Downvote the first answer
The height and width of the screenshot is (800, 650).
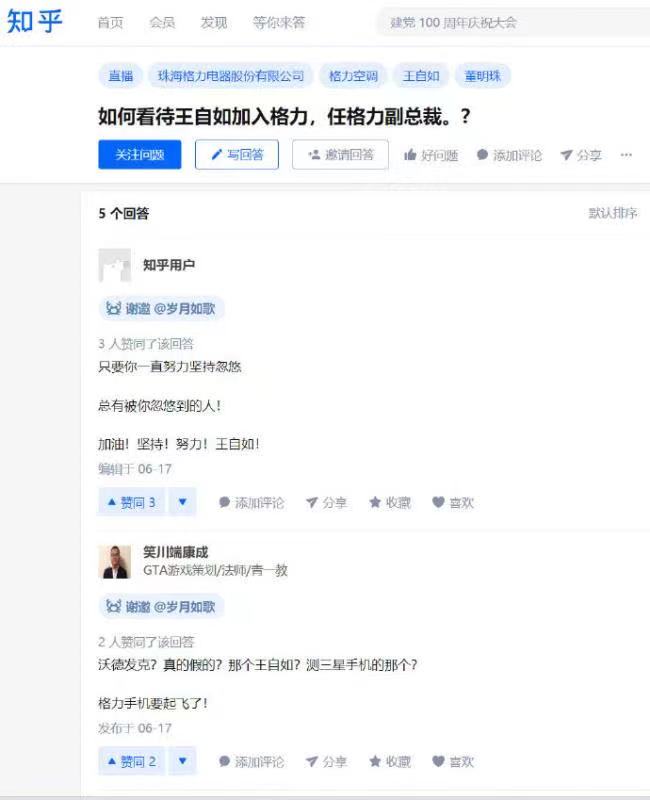(x=183, y=503)
